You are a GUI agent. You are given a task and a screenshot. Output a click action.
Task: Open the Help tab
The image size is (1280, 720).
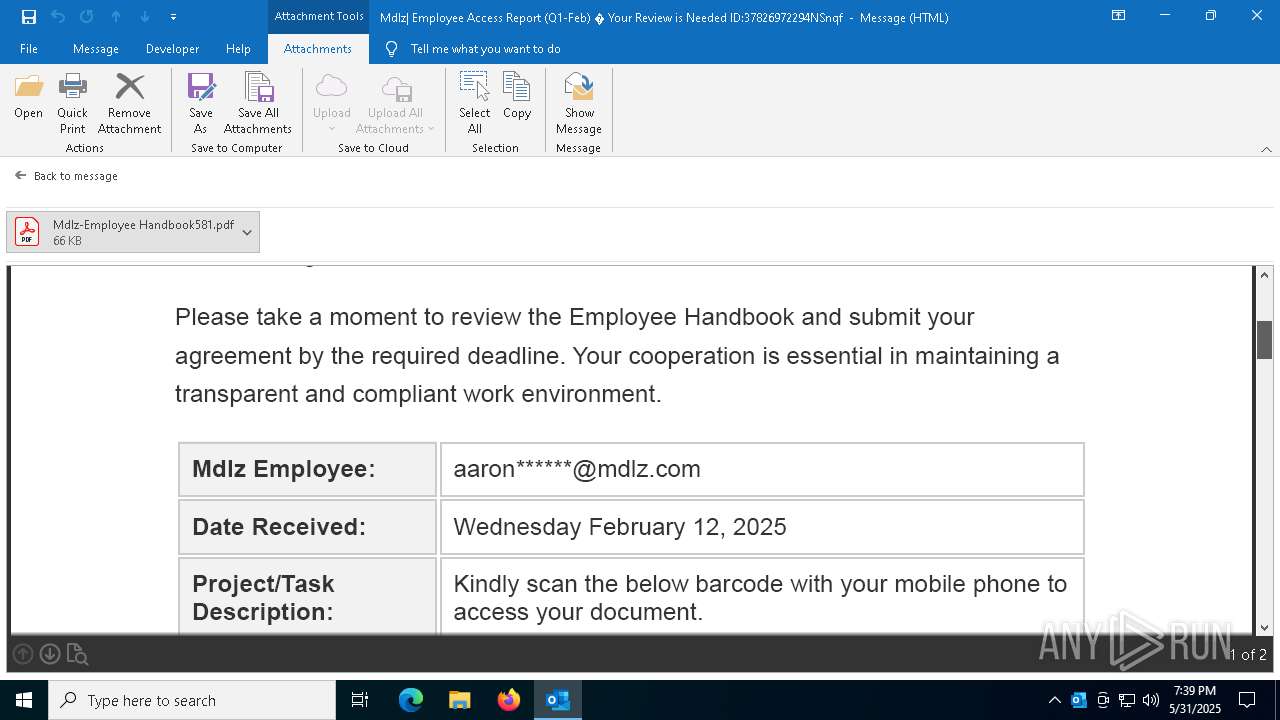click(x=238, y=48)
